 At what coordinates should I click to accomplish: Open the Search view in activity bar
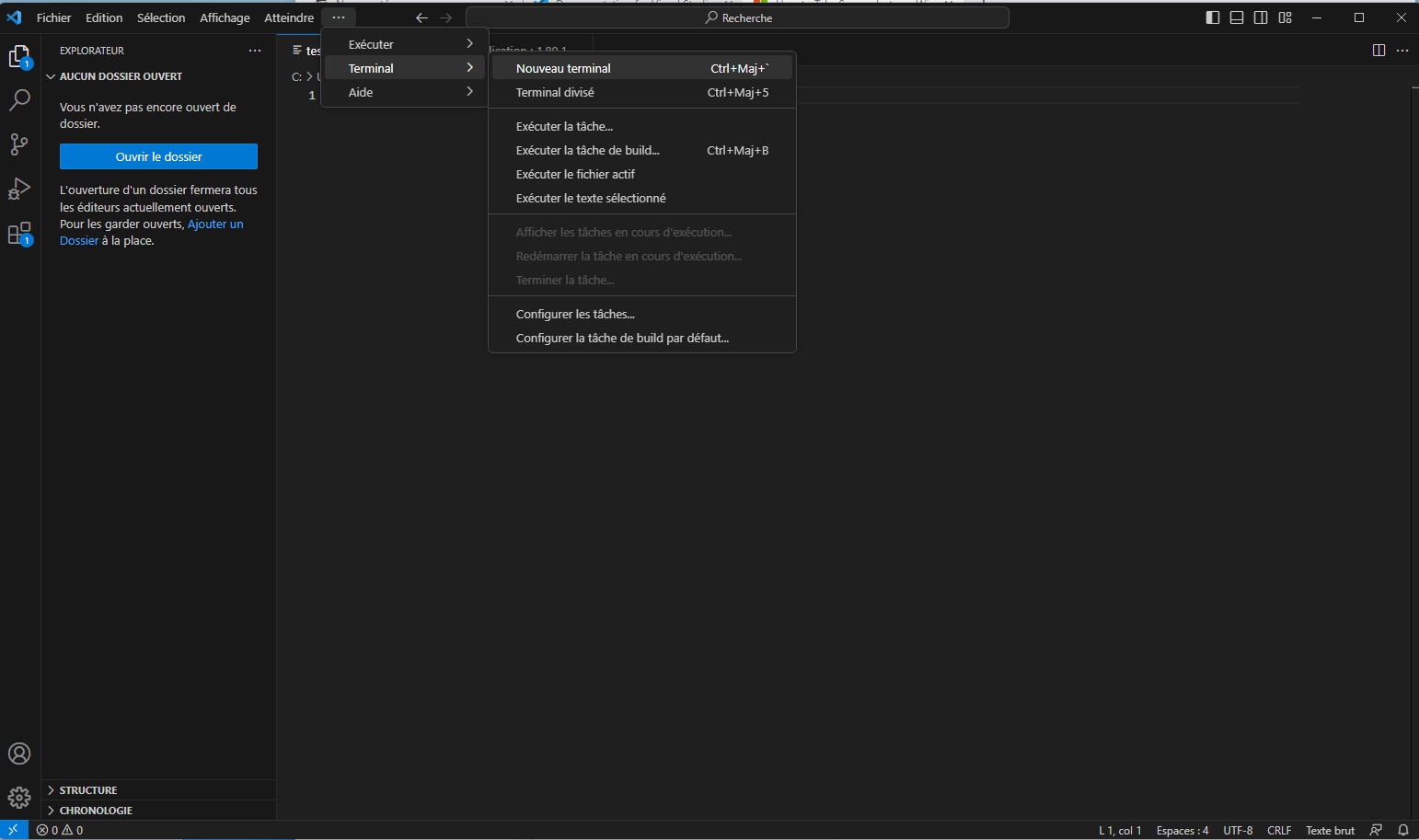coord(19,100)
